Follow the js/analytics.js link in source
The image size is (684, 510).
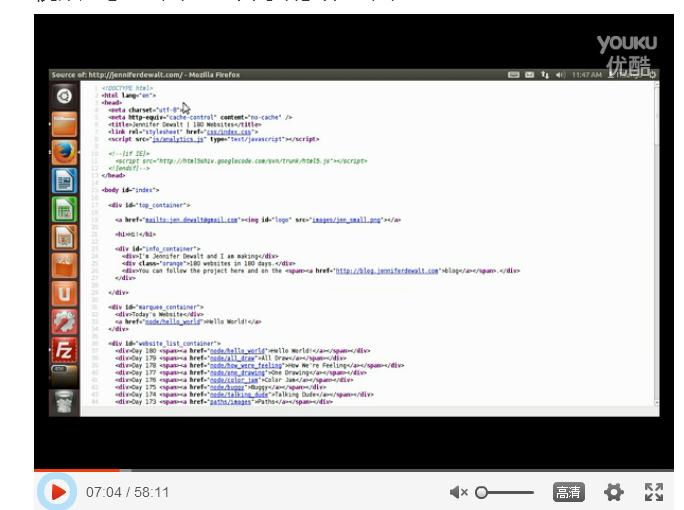click(x=178, y=139)
